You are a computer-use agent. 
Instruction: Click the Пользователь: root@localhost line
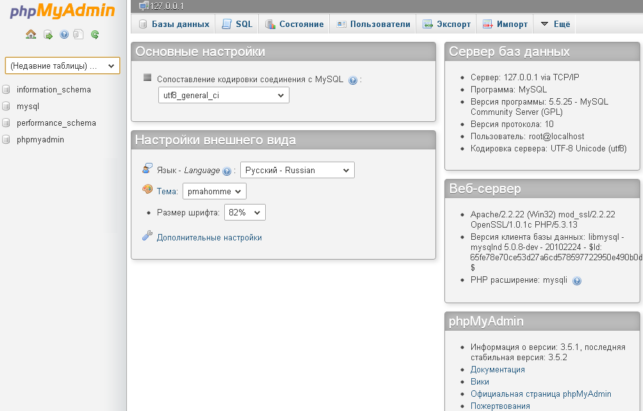pos(527,136)
